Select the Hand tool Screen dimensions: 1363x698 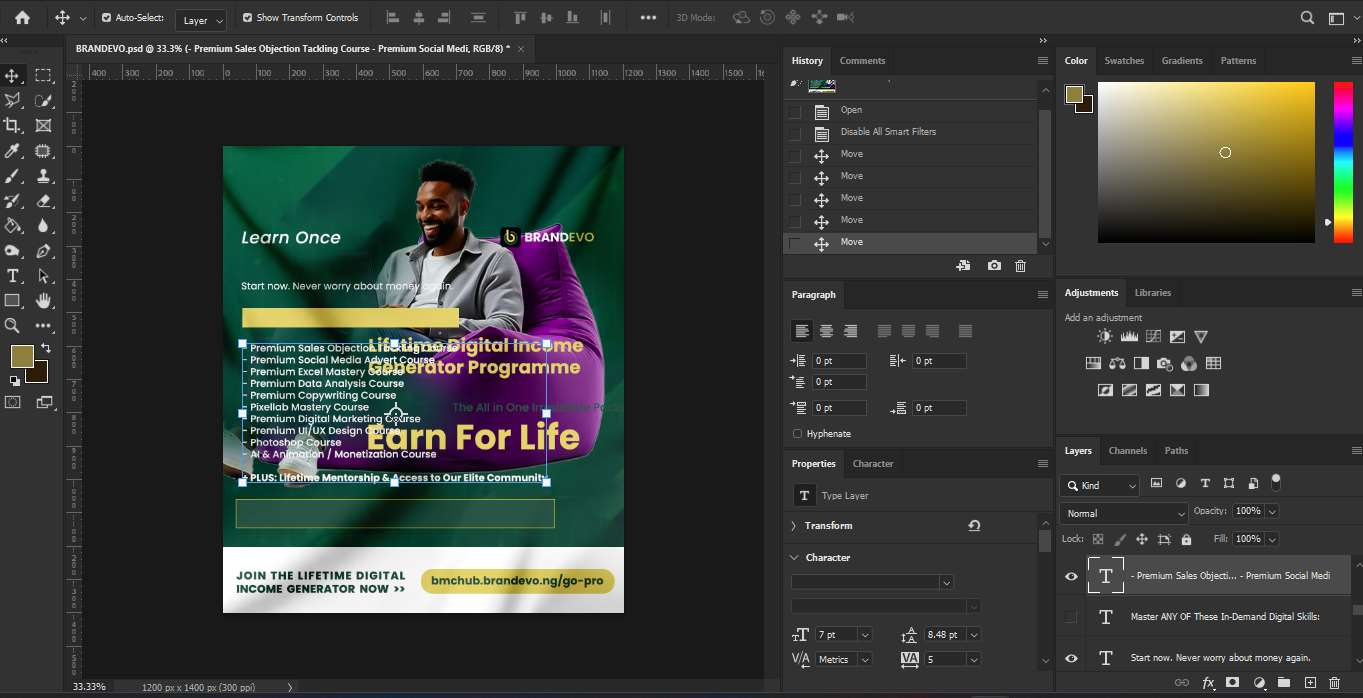[43, 301]
